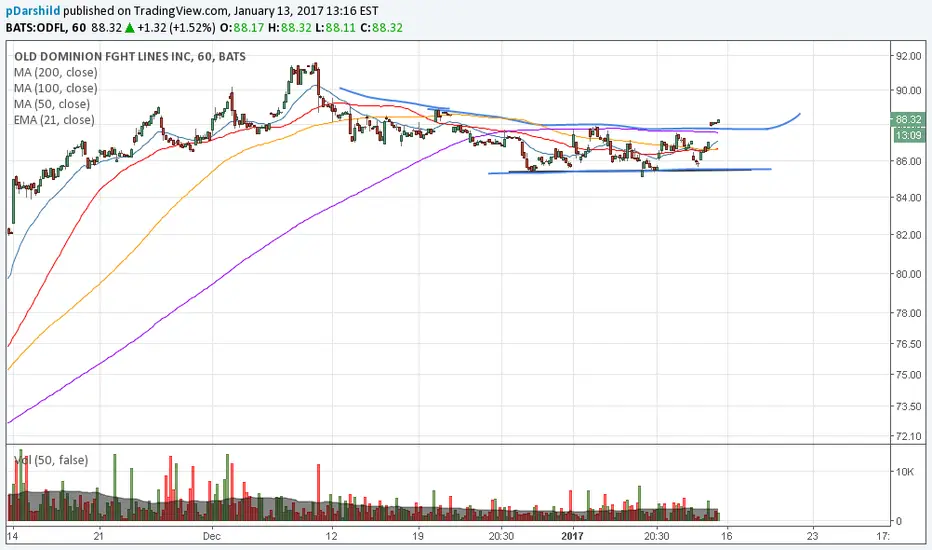Screen dimensions: 932x550
Task: Click the Dec label on time axis
Action: coord(212,536)
